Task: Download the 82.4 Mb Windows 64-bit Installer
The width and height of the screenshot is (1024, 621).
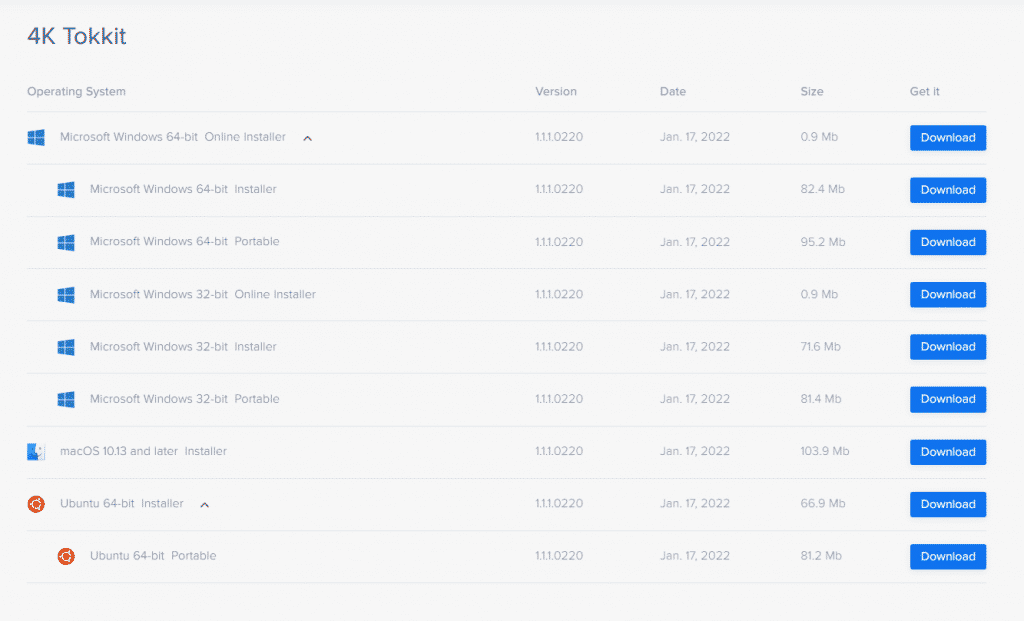Action: (948, 190)
